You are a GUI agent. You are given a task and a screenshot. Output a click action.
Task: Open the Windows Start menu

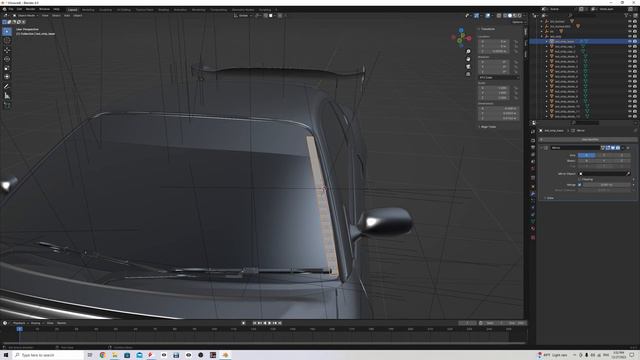tap(6, 355)
